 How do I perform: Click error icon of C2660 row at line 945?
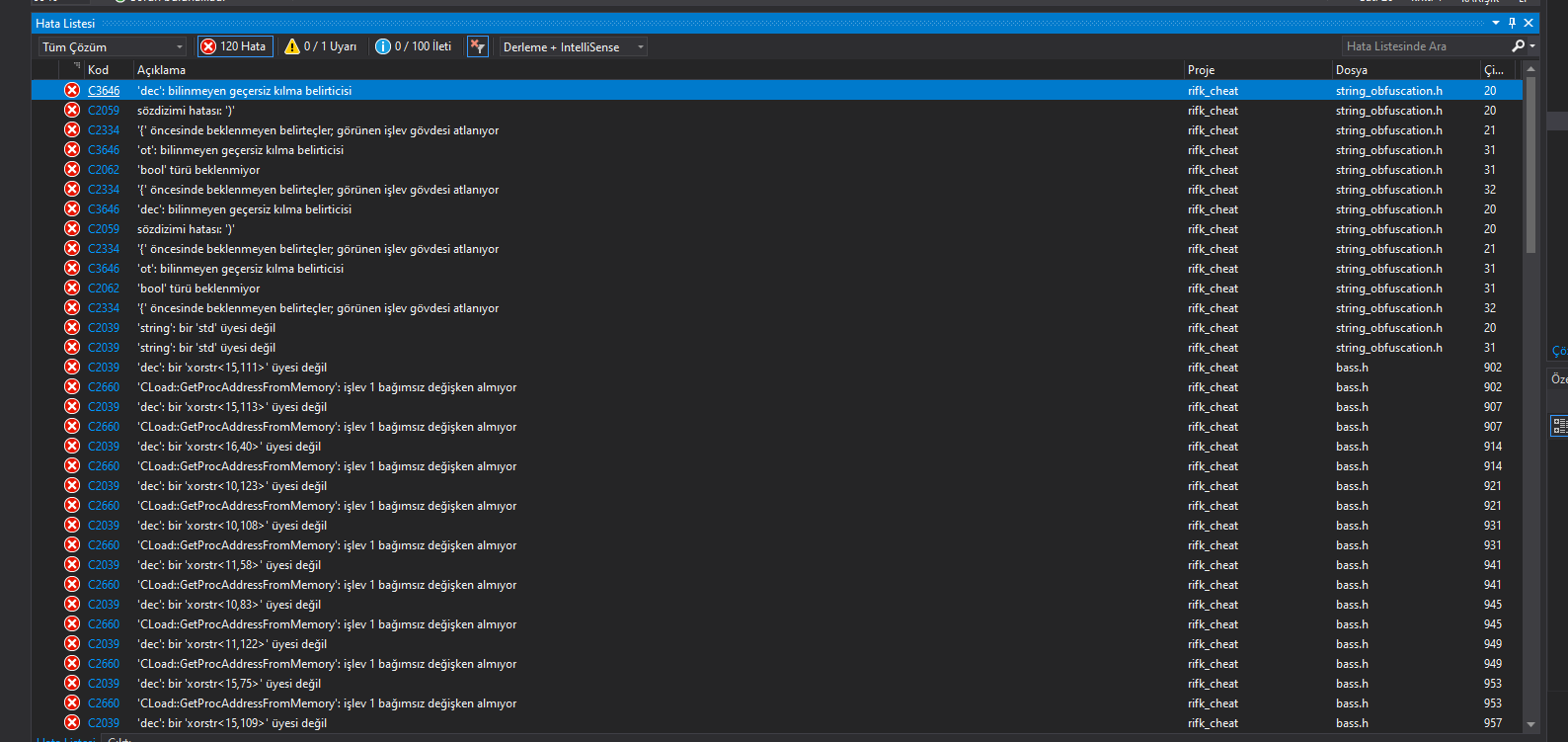[72, 623]
